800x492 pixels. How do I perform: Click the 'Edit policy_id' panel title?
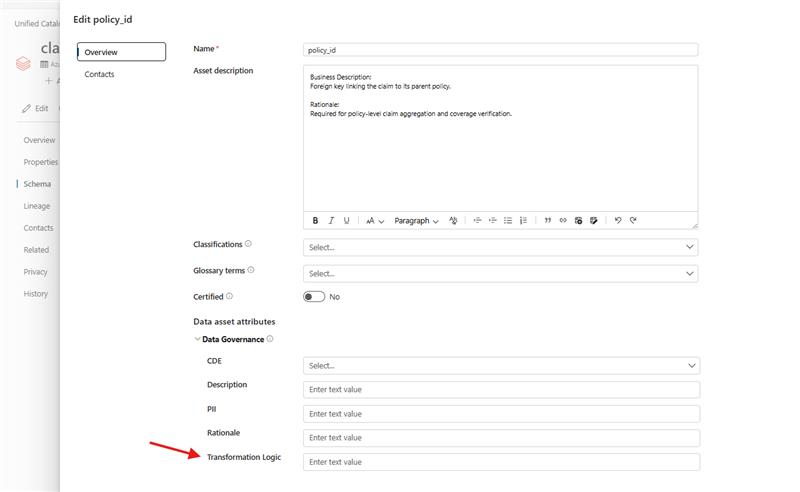tap(103, 19)
